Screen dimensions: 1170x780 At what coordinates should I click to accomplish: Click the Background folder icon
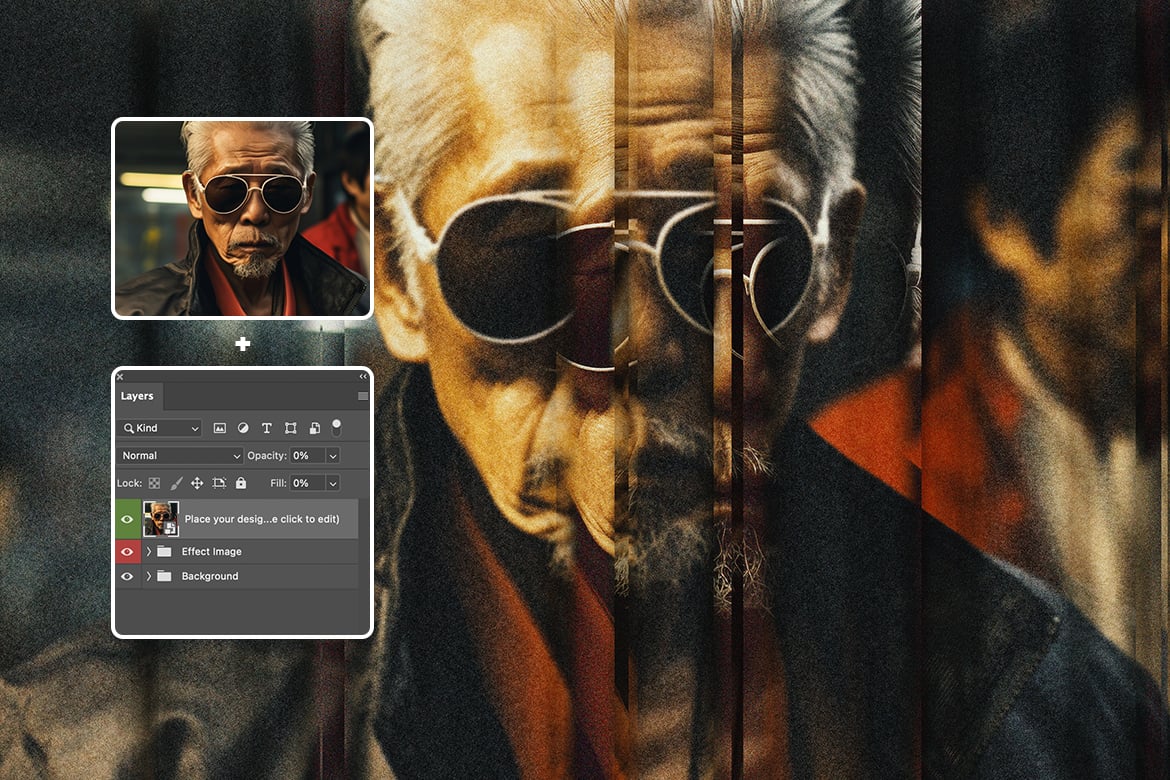tap(164, 576)
